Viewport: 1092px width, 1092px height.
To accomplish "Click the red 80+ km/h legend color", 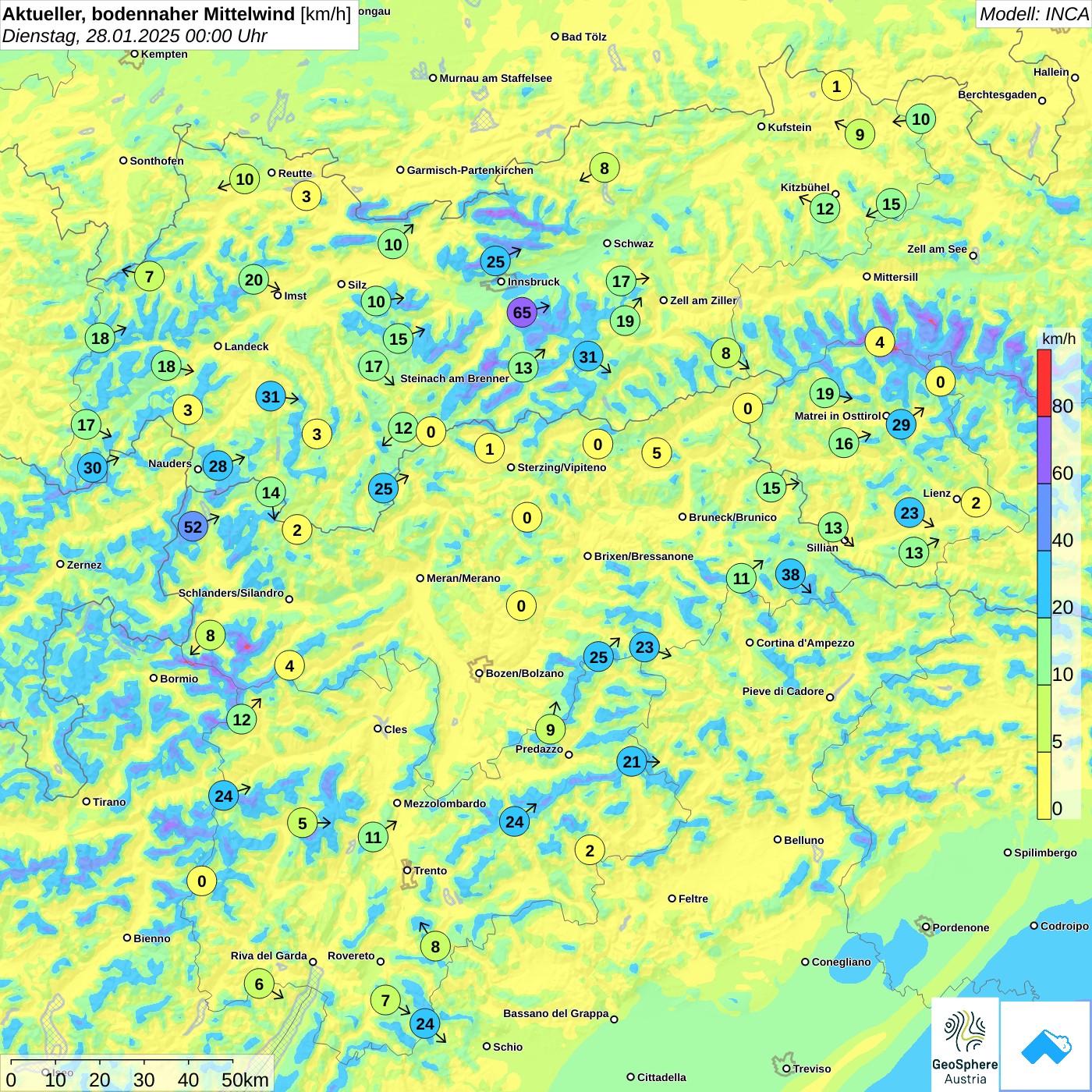I will click(1044, 382).
